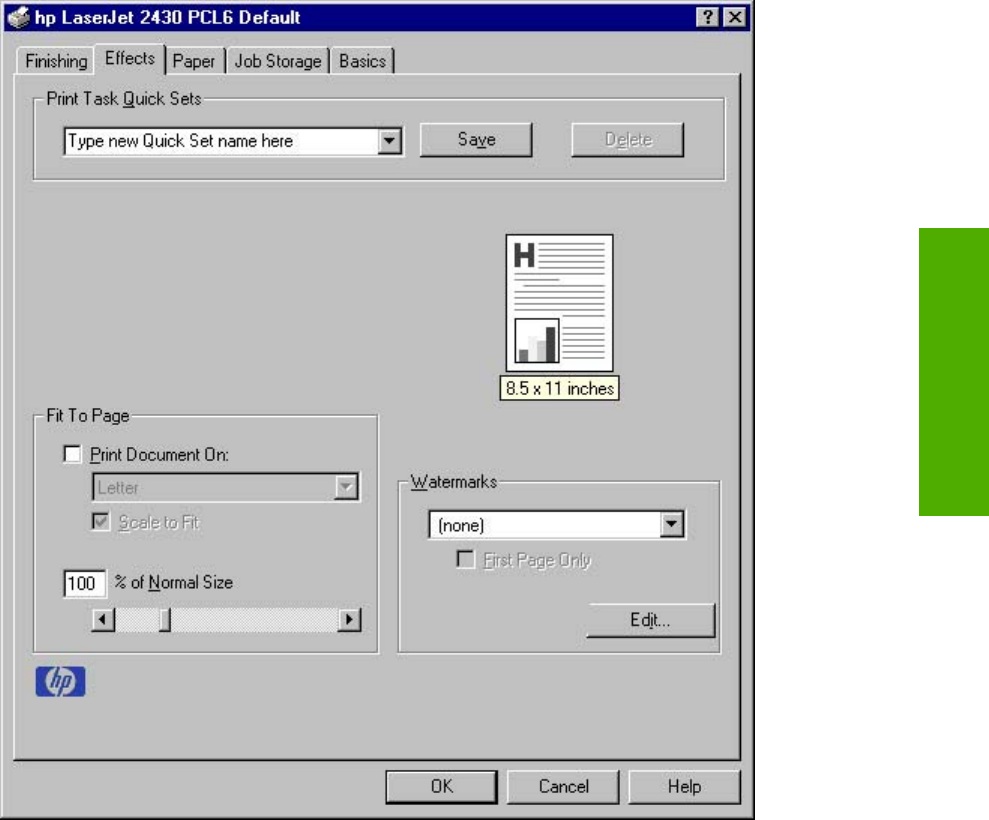Click the left arrow of size slider

coord(103,619)
